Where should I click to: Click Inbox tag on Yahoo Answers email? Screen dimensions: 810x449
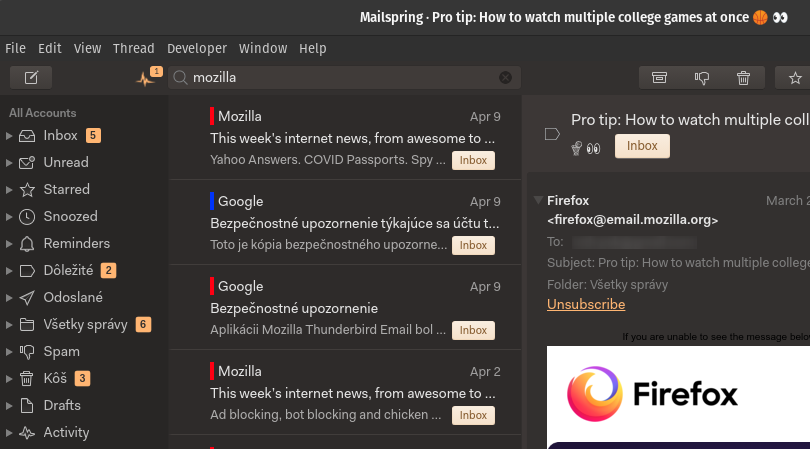(x=473, y=160)
